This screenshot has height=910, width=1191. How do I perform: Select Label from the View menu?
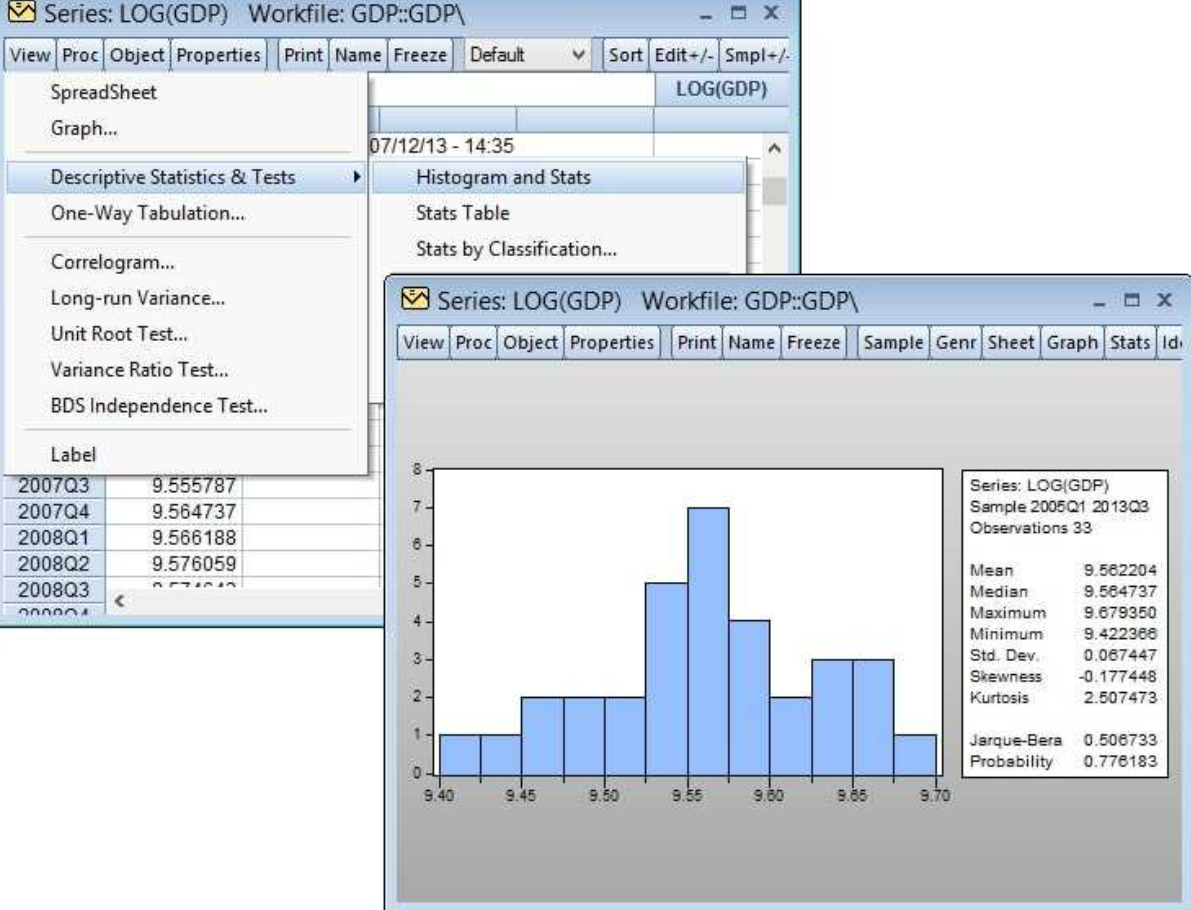pos(186,455)
